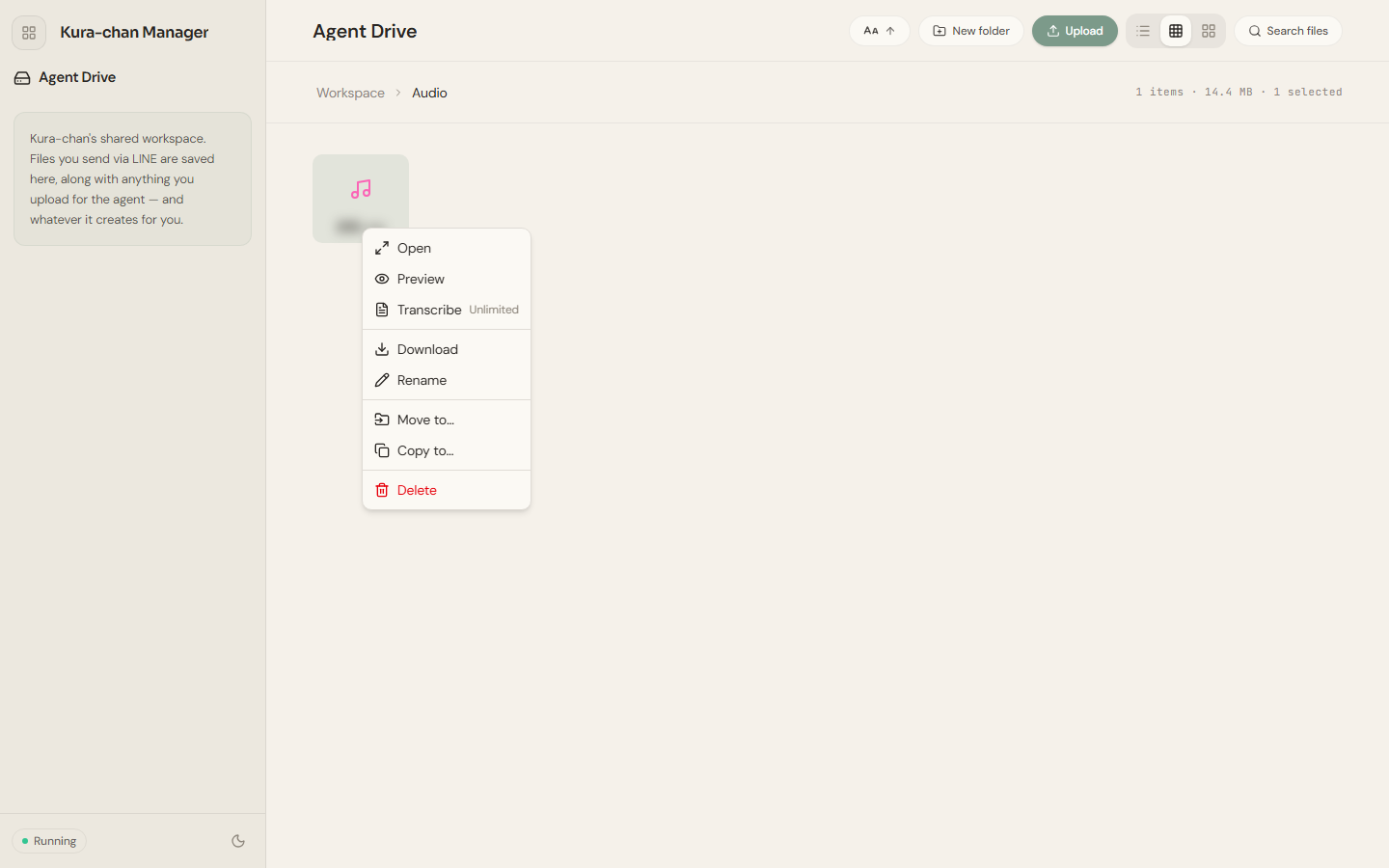Choose Move to… from the context menu
Viewport: 1389px width, 868px height.
coord(447,420)
